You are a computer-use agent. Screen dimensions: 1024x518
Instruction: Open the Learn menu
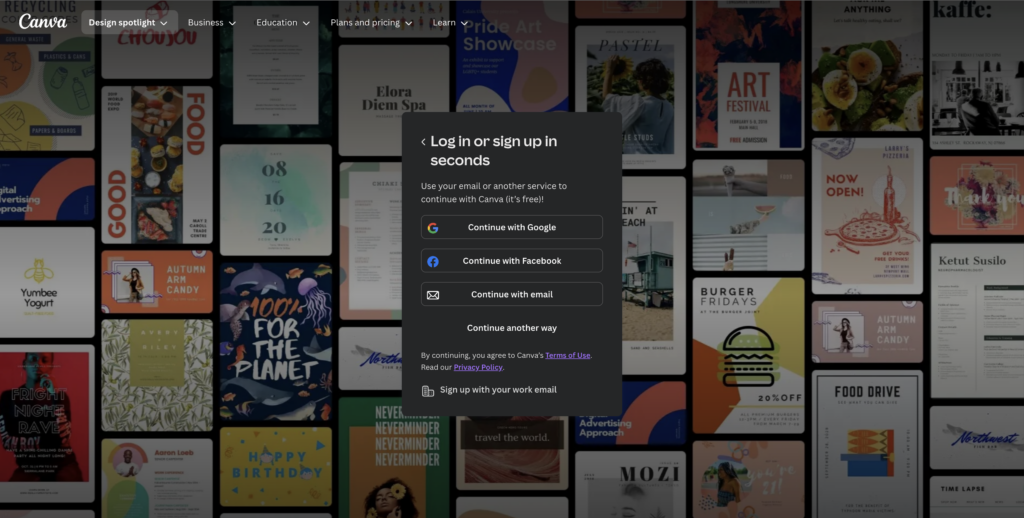coord(451,22)
